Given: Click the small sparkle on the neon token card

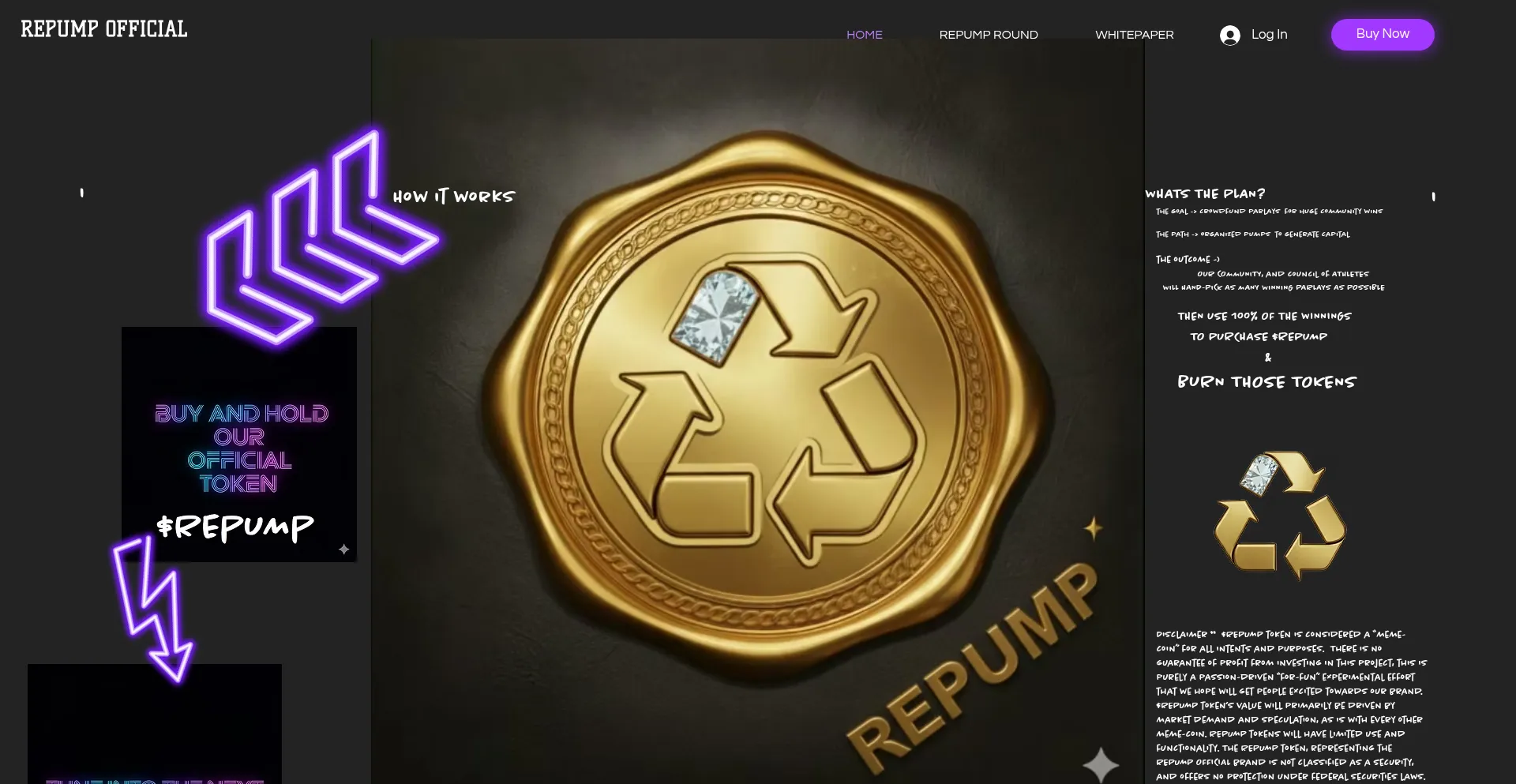Looking at the screenshot, I should coord(344,549).
